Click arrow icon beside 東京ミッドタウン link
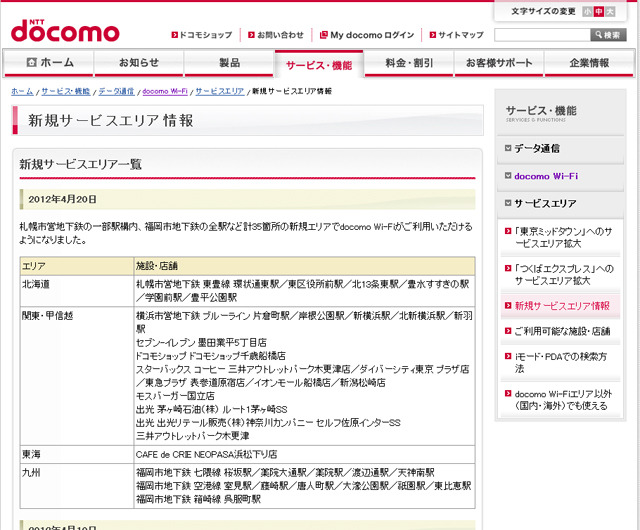Image resolution: width=640 pixels, height=530 pixels. [x=508, y=231]
